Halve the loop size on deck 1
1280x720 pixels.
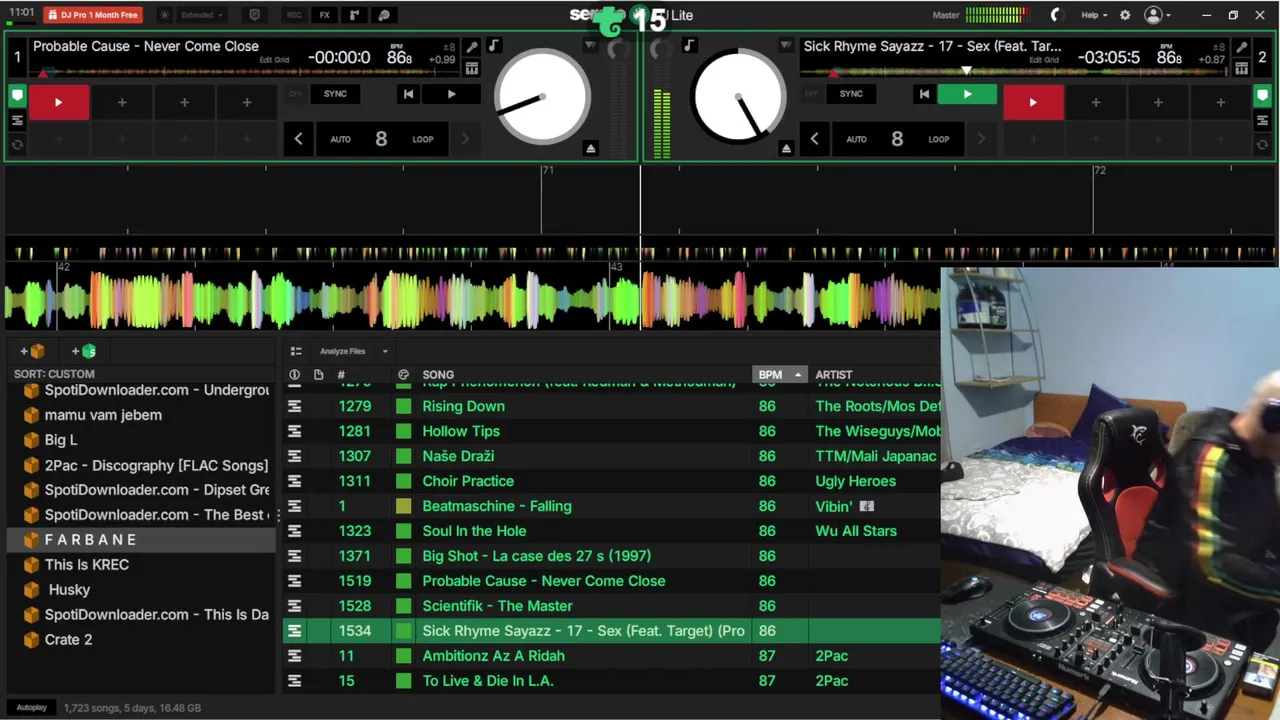[298, 139]
